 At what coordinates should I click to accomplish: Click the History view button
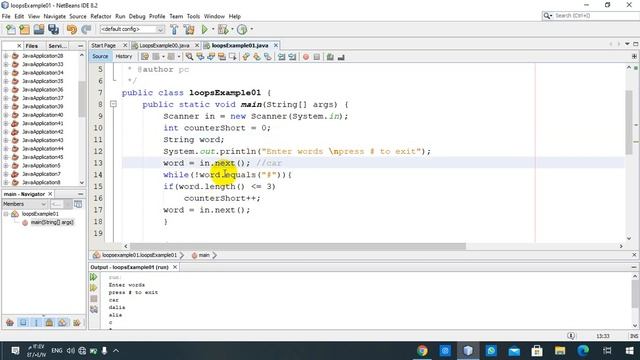[124, 56]
